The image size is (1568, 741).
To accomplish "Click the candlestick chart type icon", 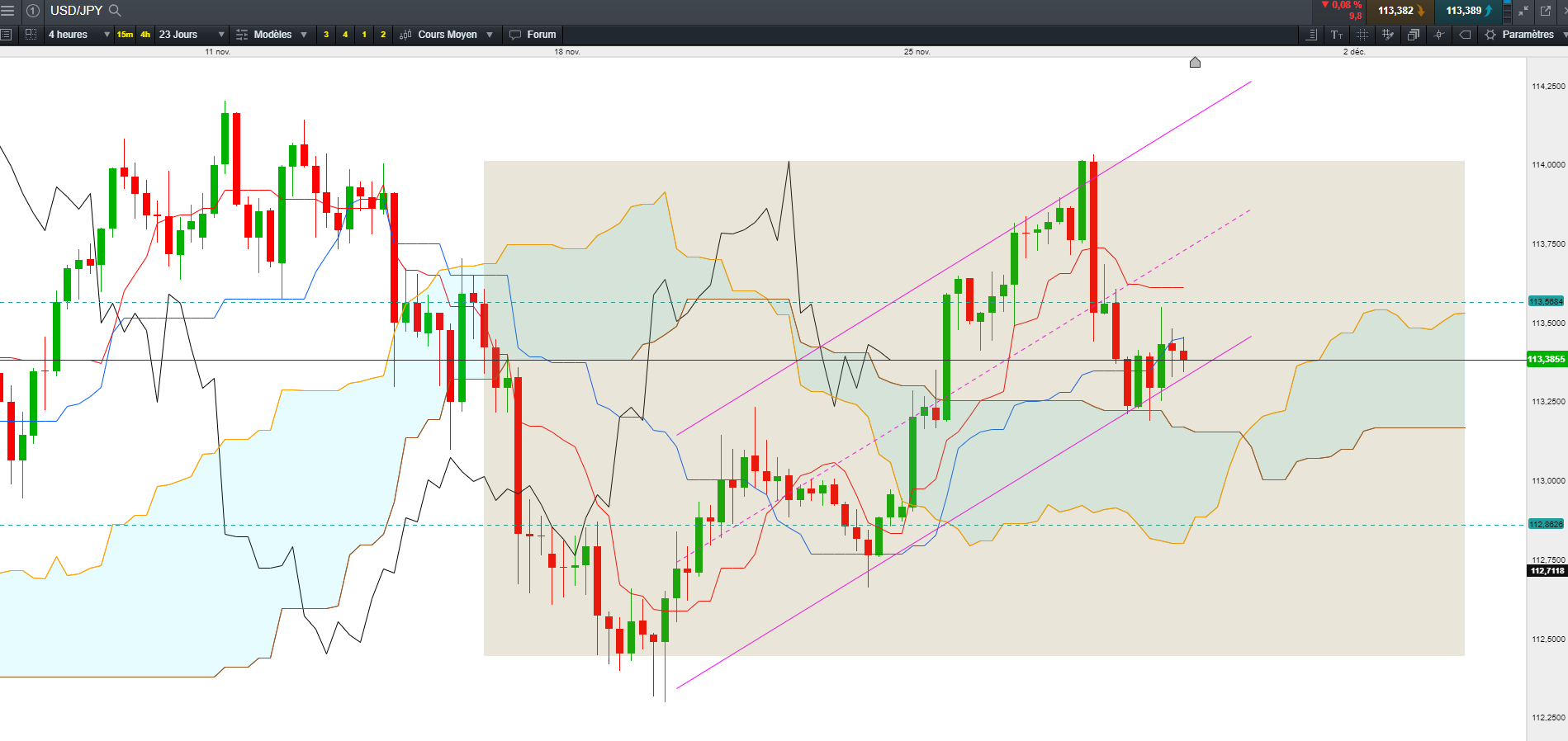I will (405, 35).
